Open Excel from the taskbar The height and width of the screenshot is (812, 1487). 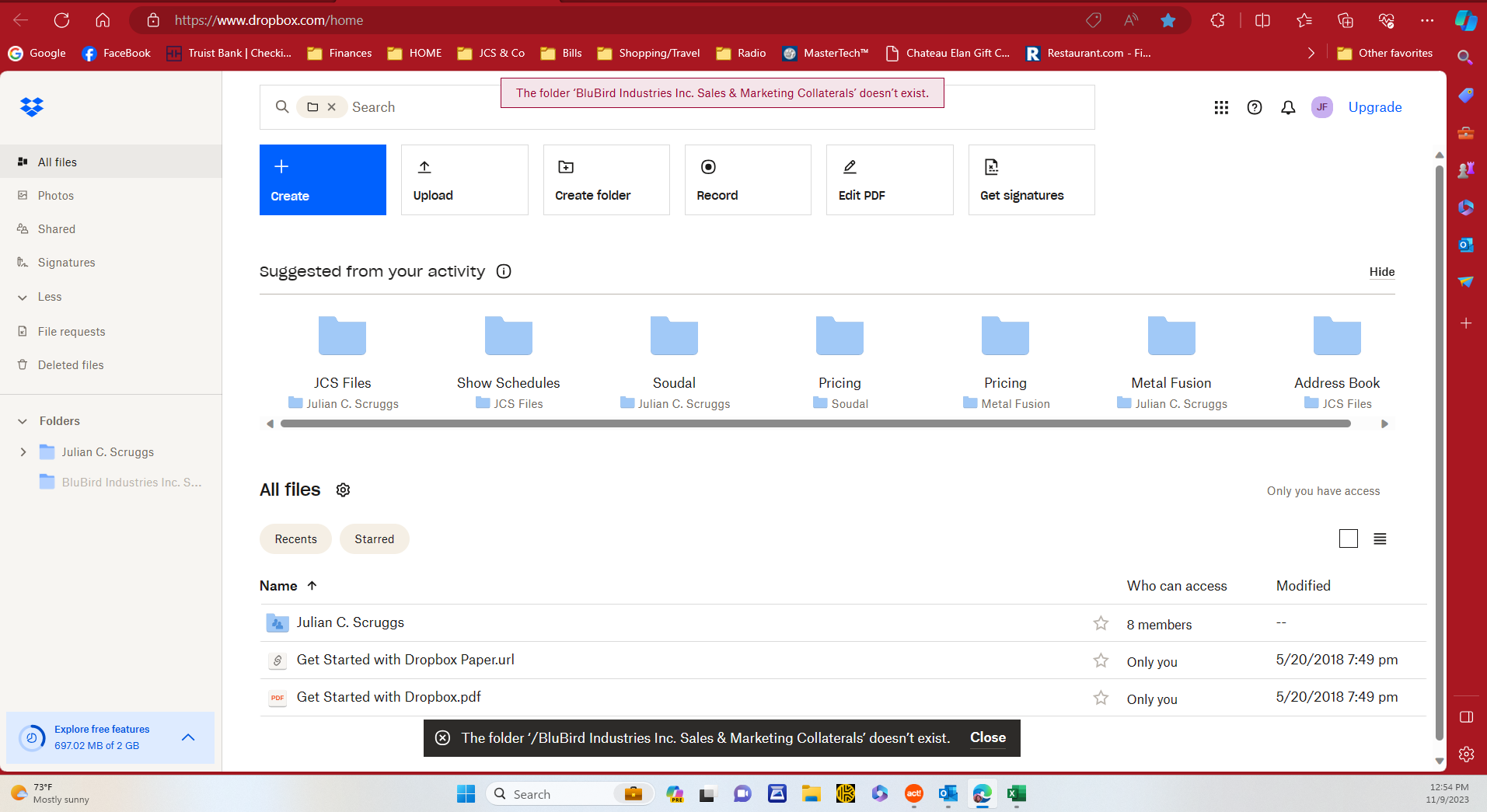point(1016,793)
